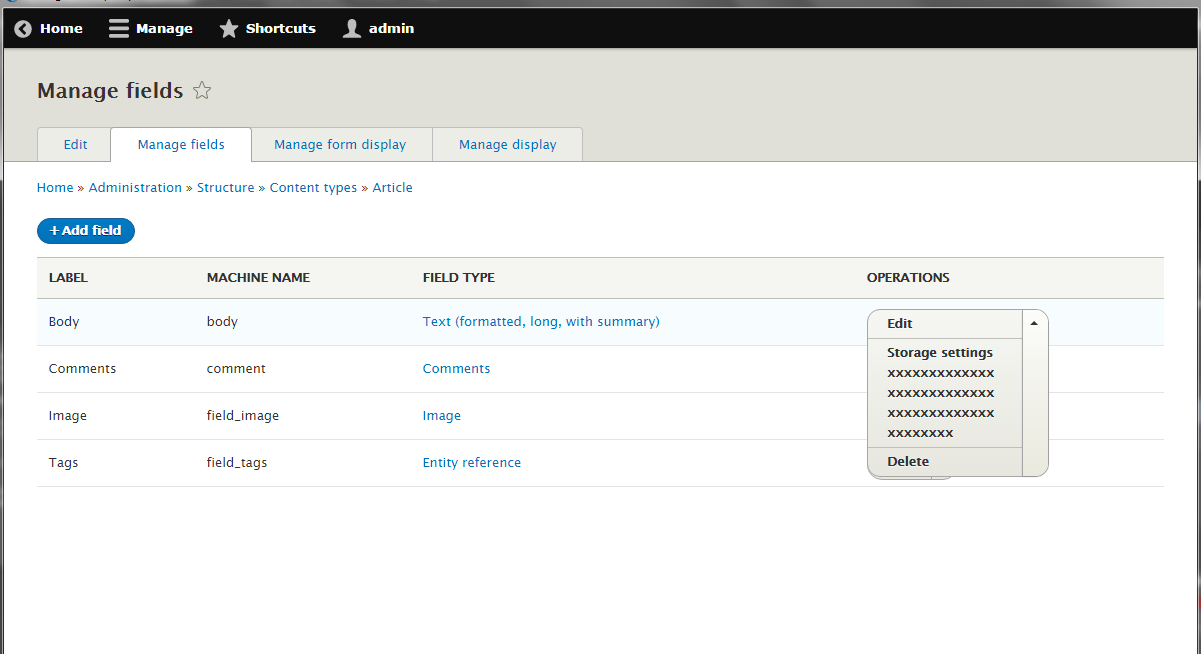Open the Manage hamburger menu icon
The width and height of the screenshot is (1201, 654).
pos(119,28)
